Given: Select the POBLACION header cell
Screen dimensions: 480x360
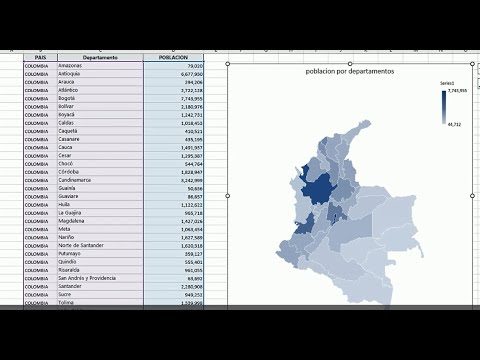Looking at the screenshot, I should (x=173, y=57).
